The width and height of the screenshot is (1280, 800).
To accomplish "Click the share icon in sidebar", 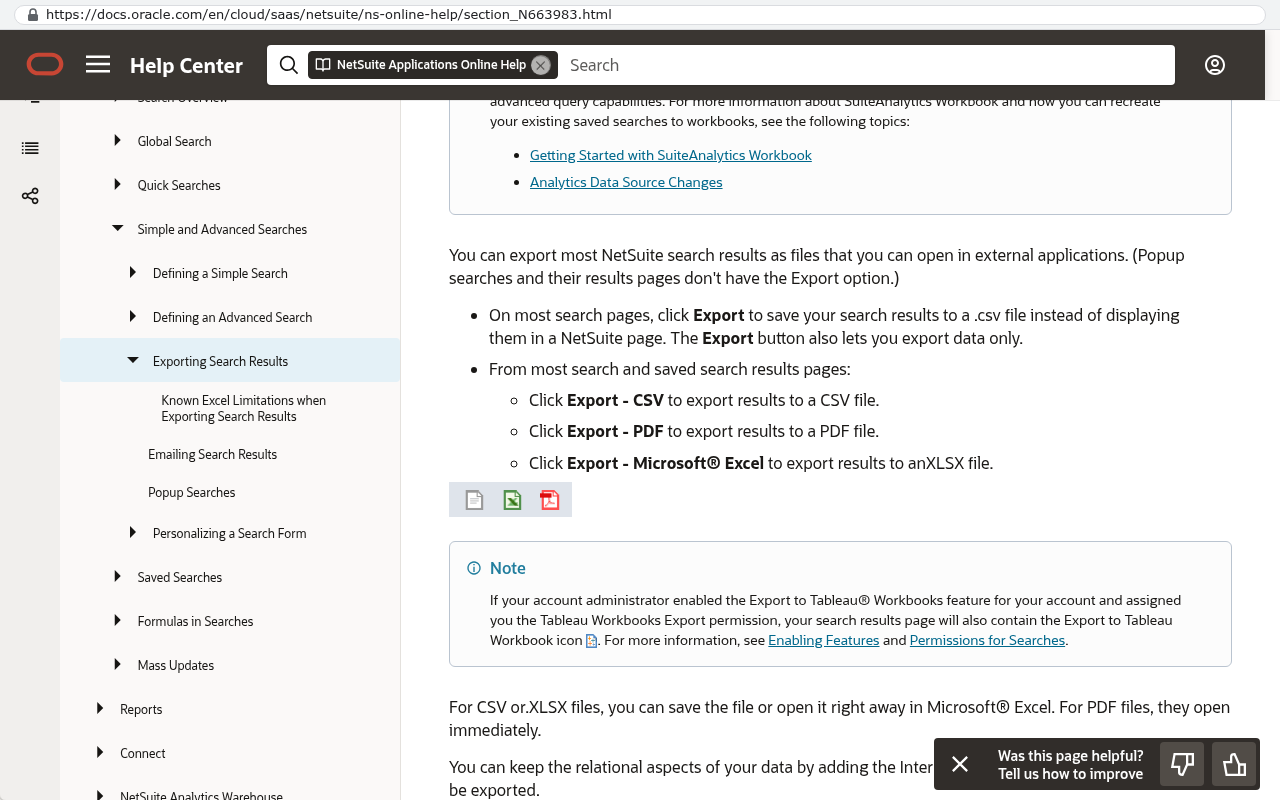I will (x=30, y=196).
